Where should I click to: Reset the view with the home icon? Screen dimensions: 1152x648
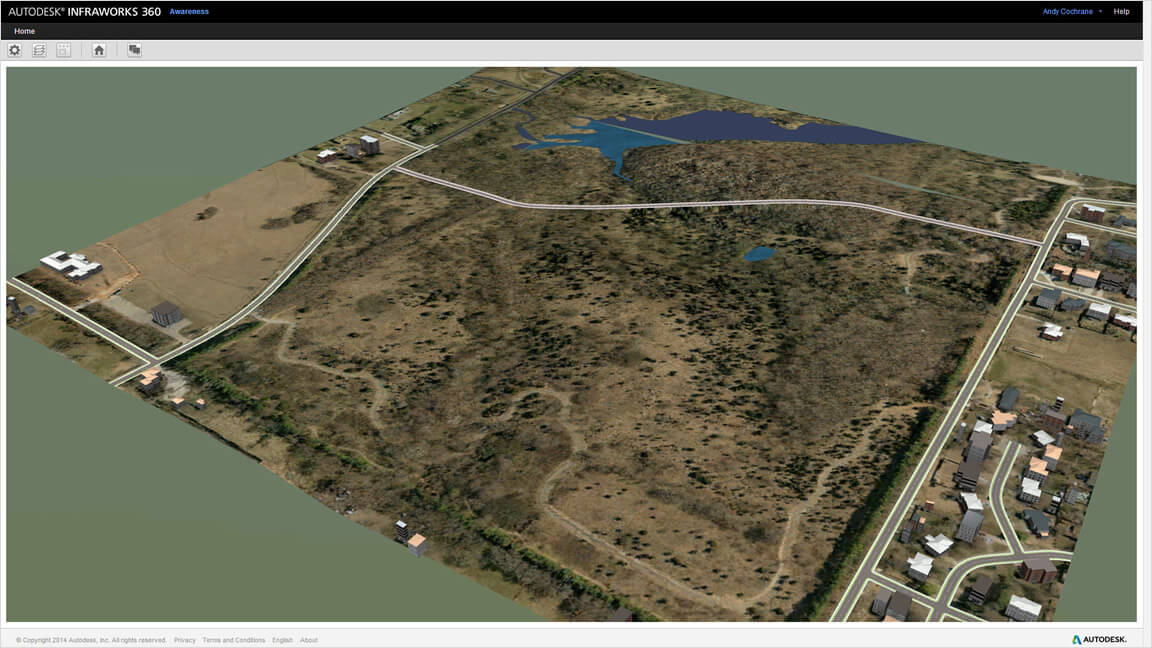tap(99, 50)
